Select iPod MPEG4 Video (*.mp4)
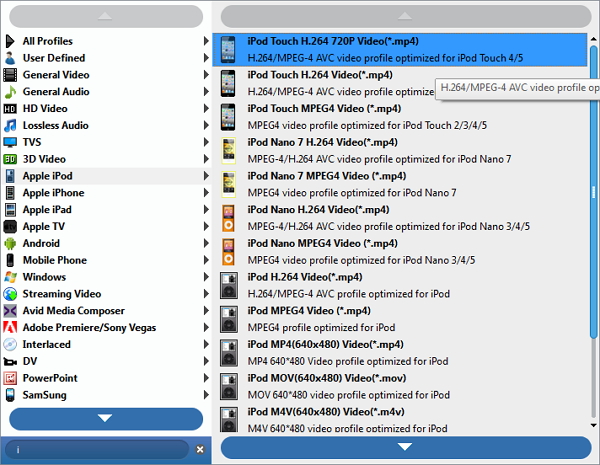The height and width of the screenshot is (465, 600). [399, 319]
